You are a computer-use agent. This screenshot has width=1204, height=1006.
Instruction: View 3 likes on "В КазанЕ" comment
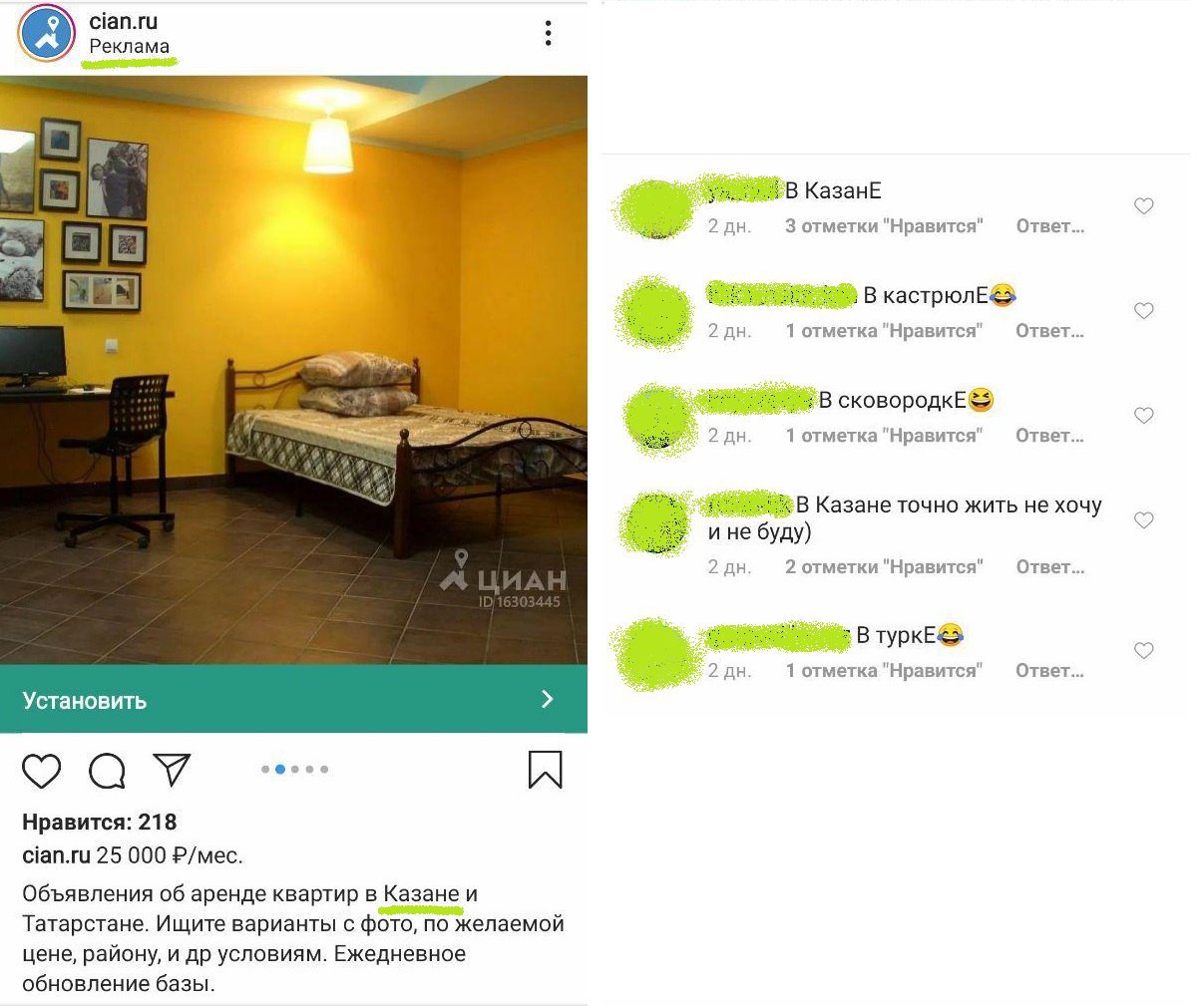click(884, 226)
